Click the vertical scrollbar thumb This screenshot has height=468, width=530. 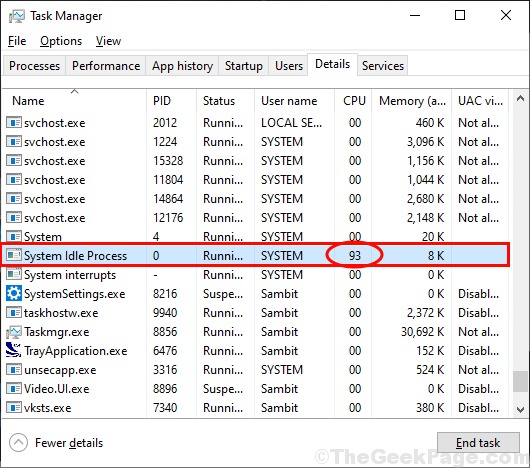coord(520,381)
